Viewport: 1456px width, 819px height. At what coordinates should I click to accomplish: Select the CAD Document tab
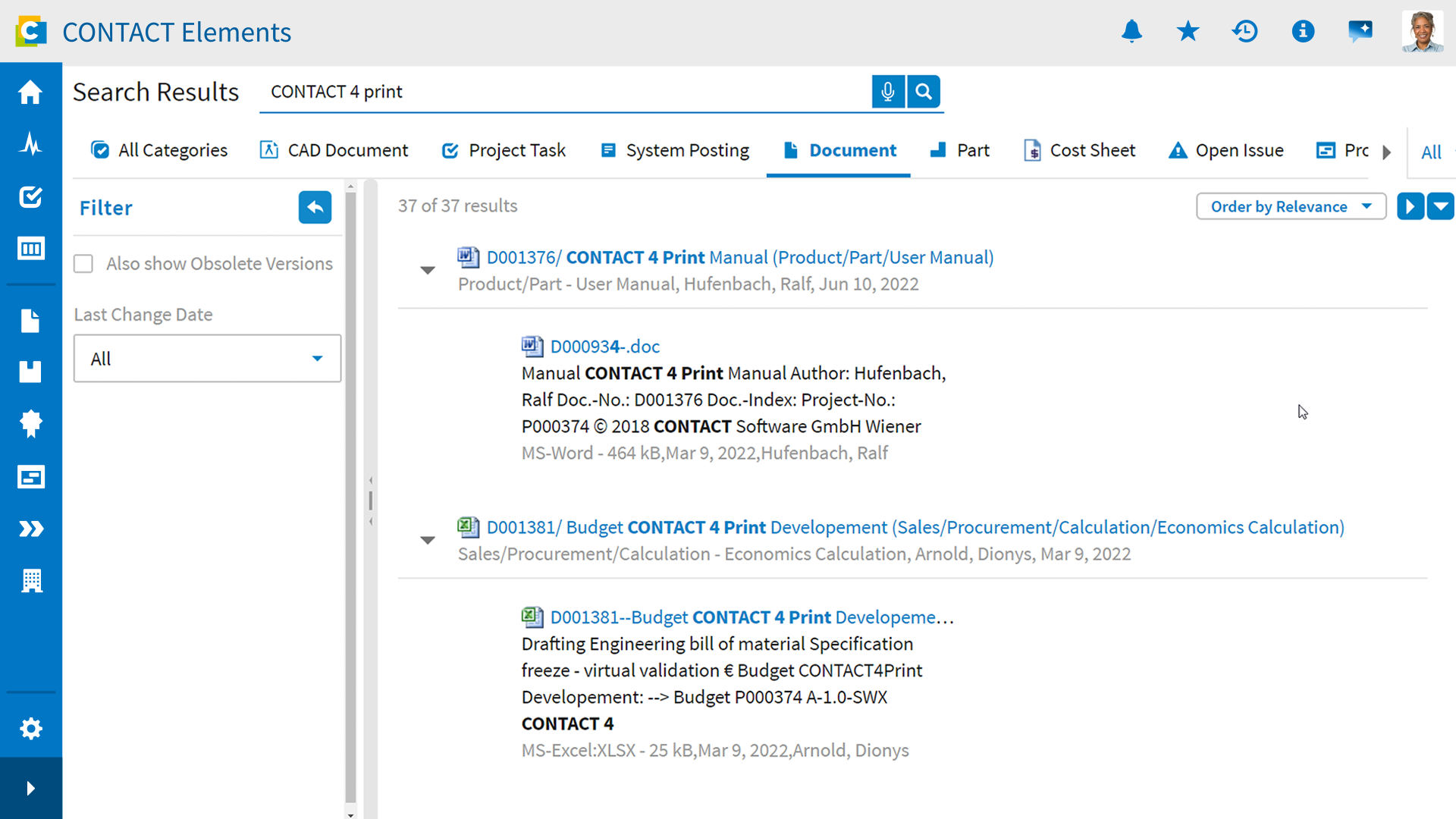[x=334, y=150]
